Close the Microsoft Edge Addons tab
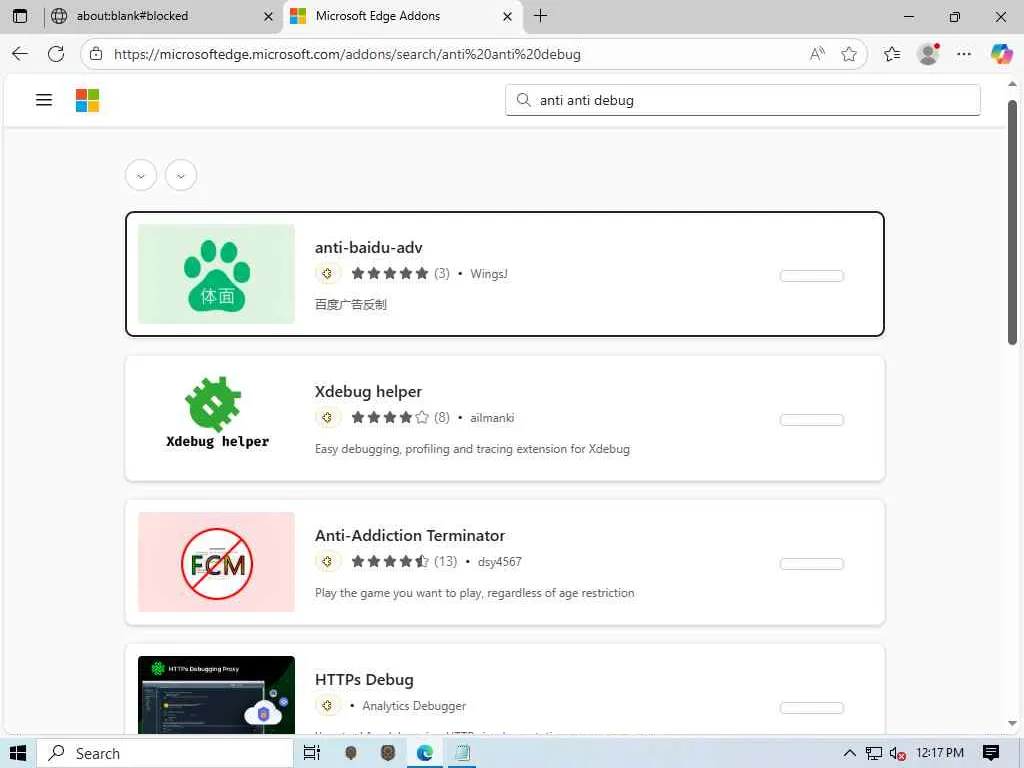The height and width of the screenshot is (768, 1024). click(507, 16)
